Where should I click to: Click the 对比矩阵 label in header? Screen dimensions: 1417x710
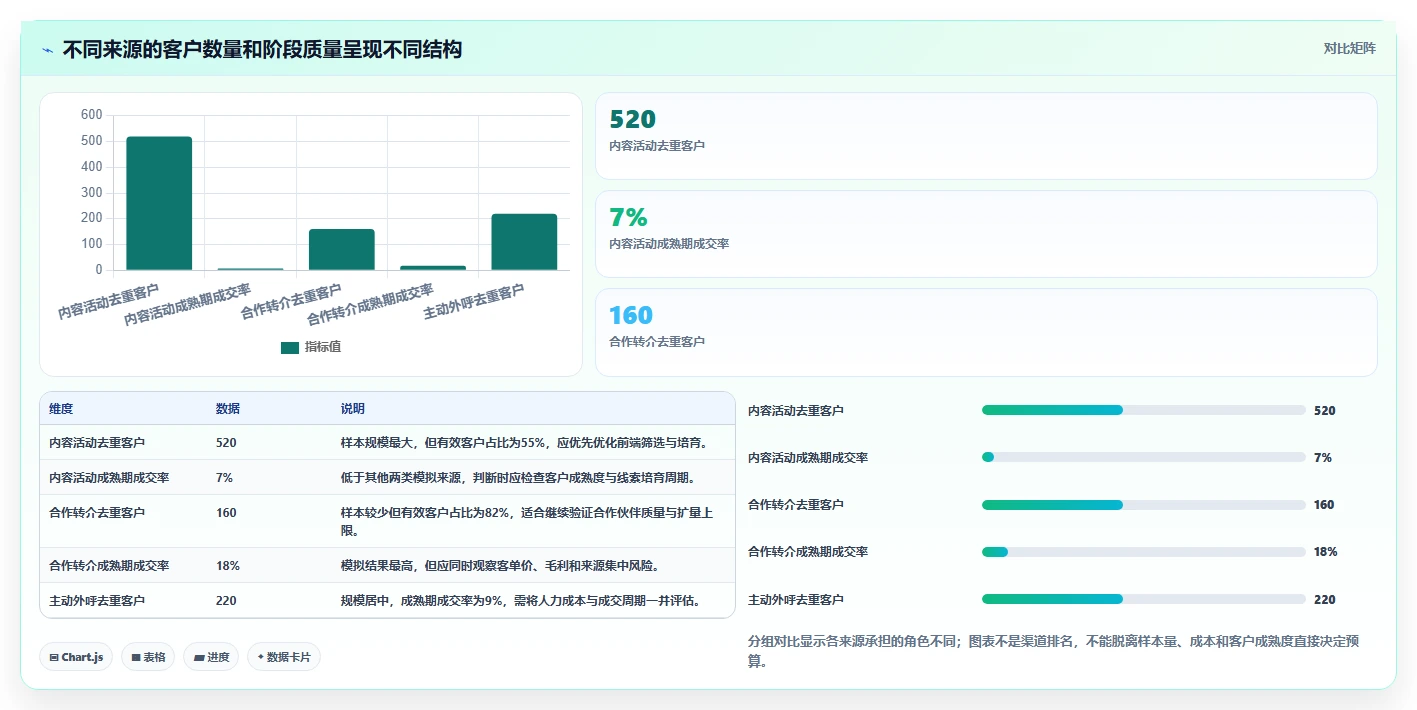(1349, 48)
